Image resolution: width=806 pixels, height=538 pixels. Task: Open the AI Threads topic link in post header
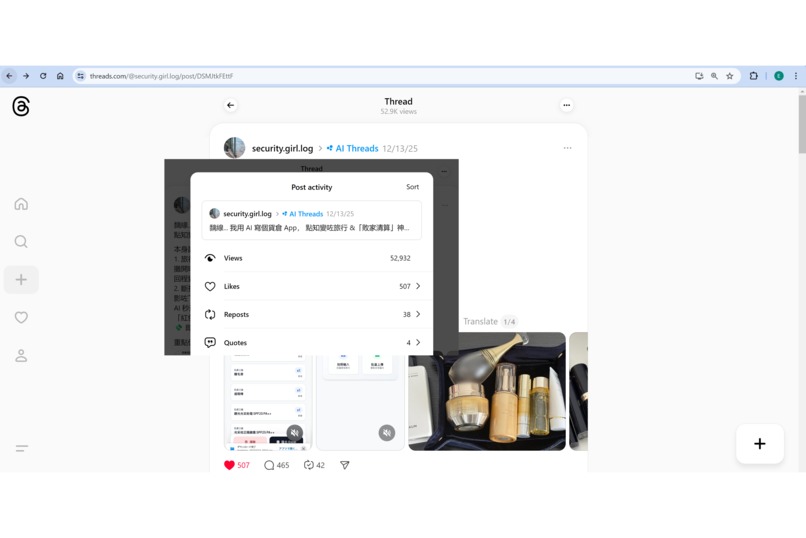pos(353,148)
